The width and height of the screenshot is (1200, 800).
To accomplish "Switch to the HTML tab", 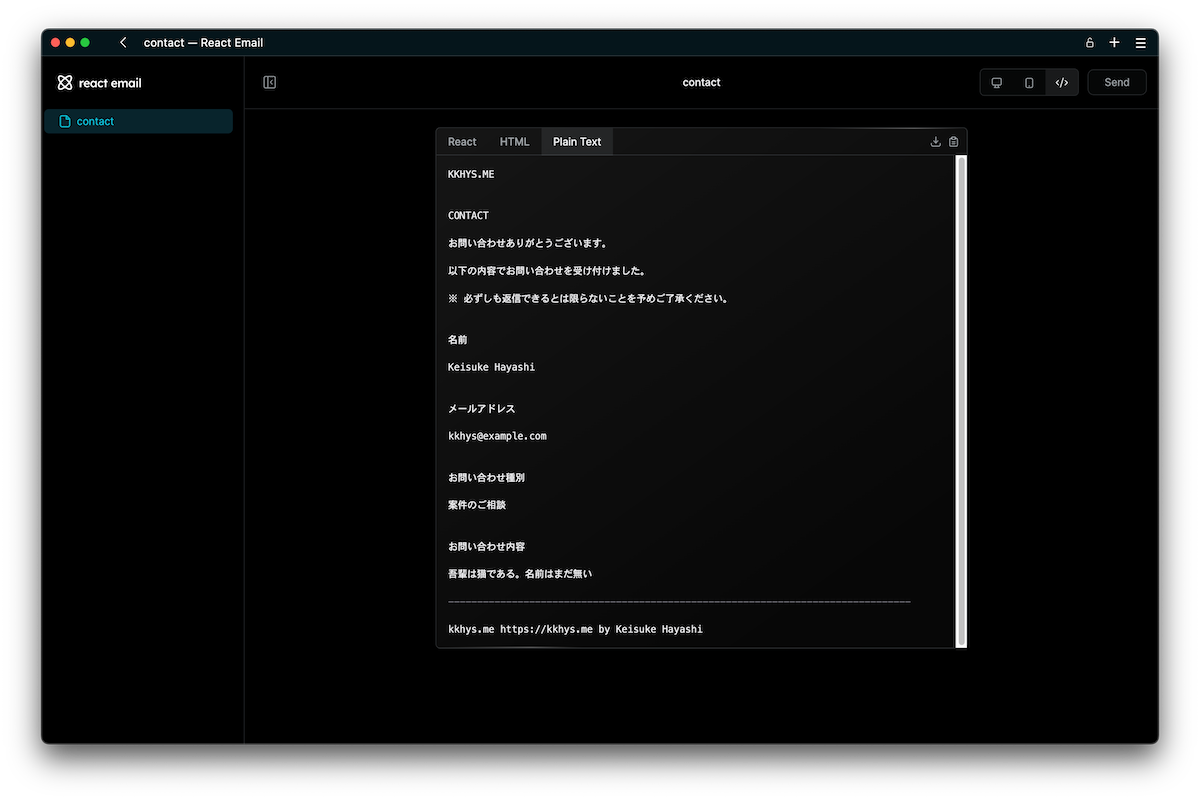I will 514,141.
